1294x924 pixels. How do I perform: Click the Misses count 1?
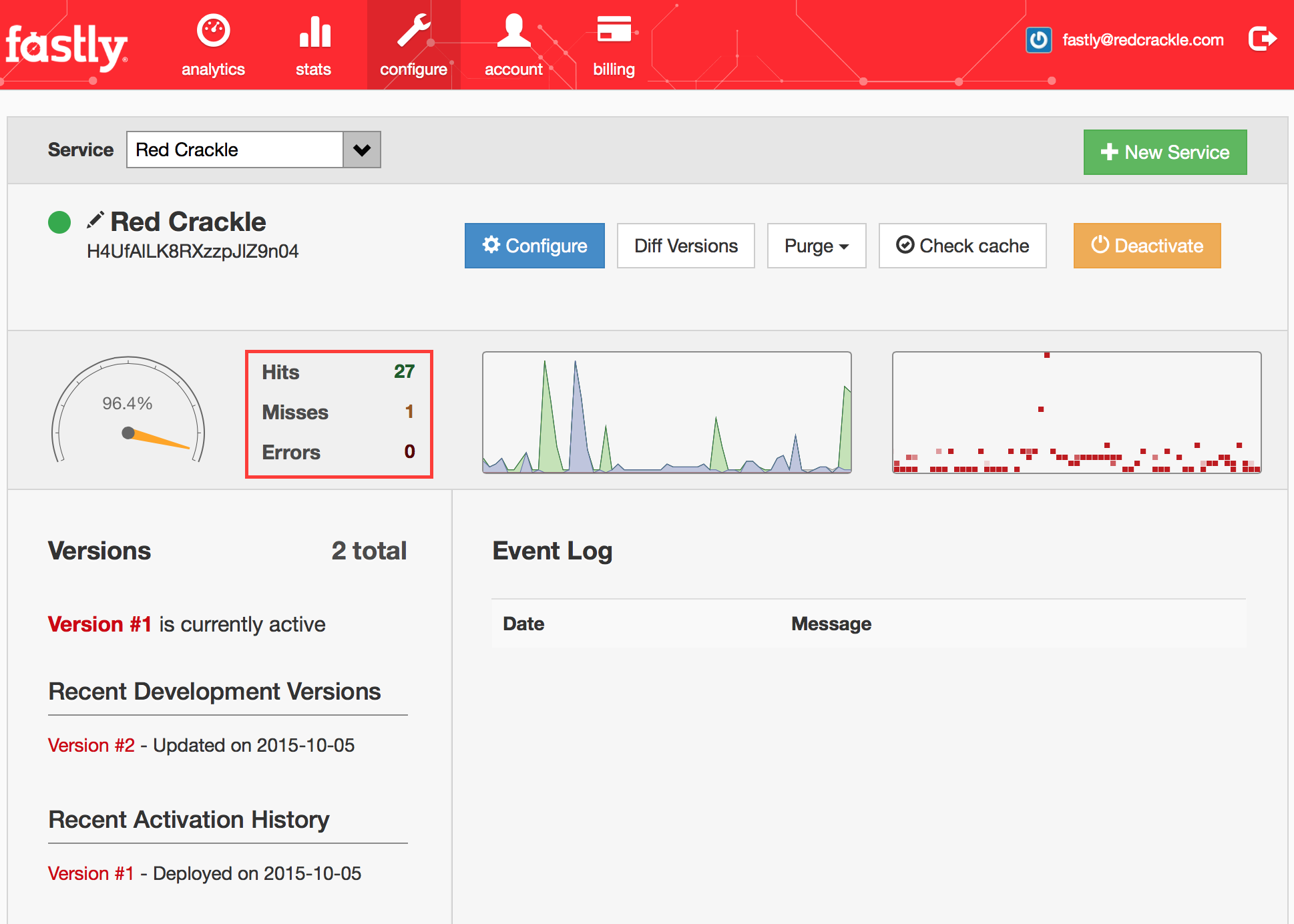[x=409, y=411]
